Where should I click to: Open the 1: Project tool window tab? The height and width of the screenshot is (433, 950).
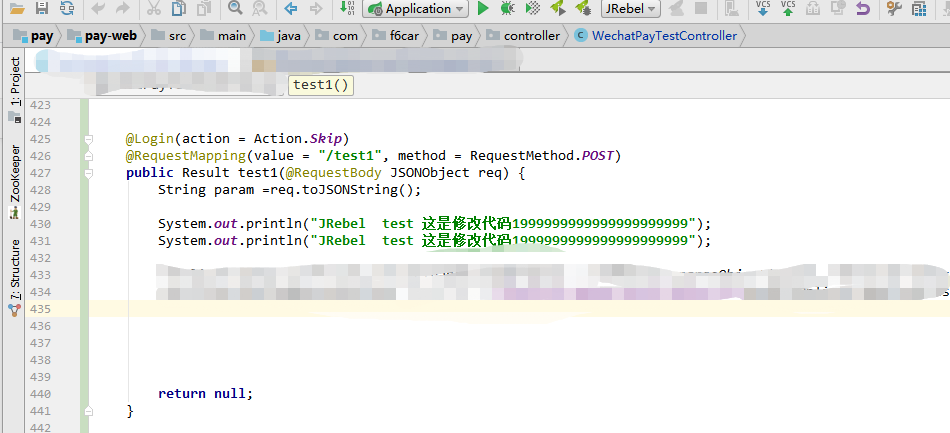pos(14,90)
